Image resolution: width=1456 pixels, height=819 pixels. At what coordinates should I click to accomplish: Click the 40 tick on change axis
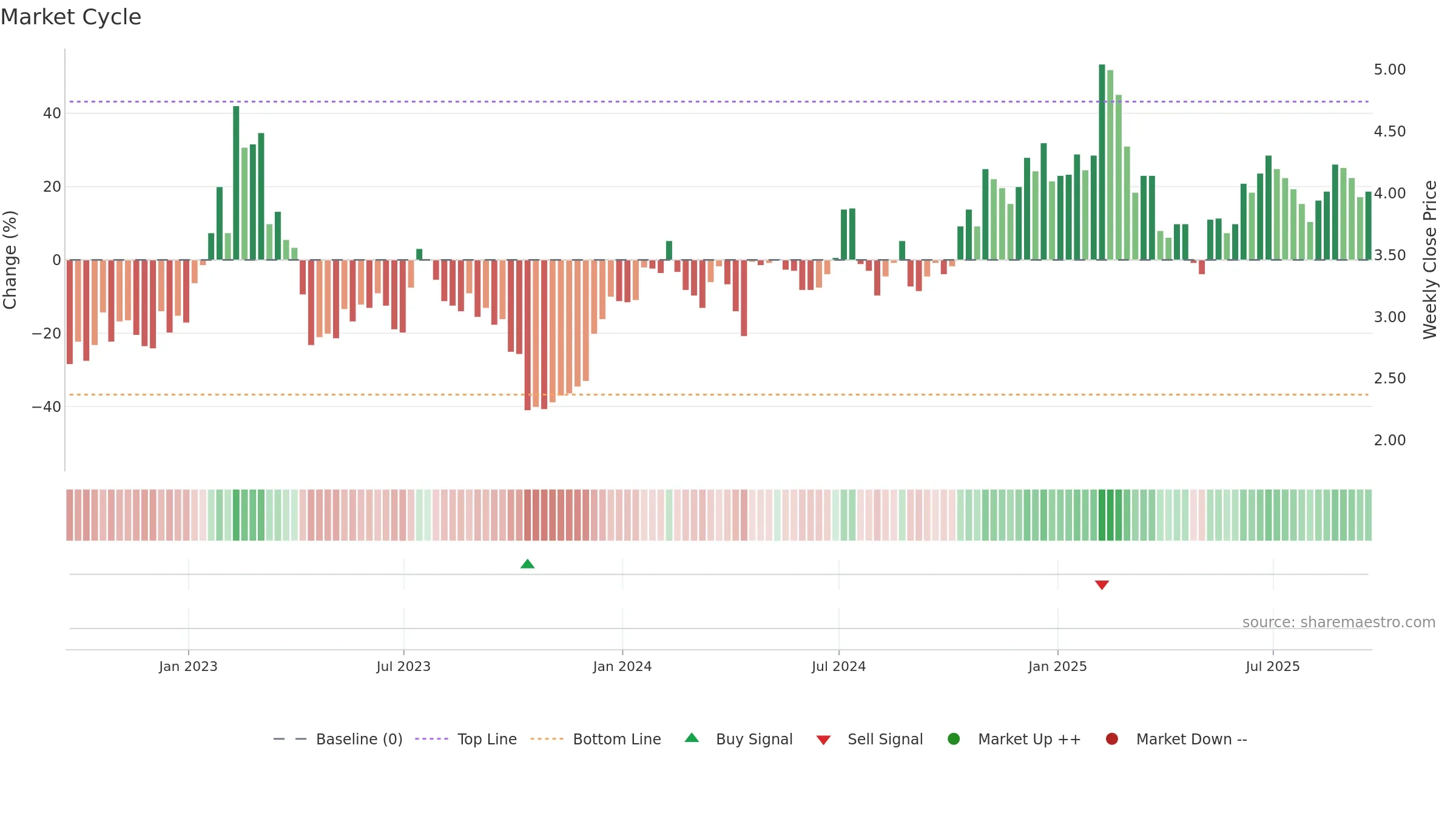click(x=52, y=113)
